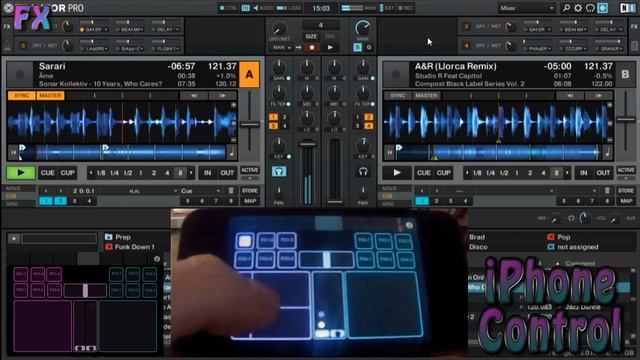Set Deck B loop OUT point
640x360 pixels.
pyautogui.click(x=603, y=173)
